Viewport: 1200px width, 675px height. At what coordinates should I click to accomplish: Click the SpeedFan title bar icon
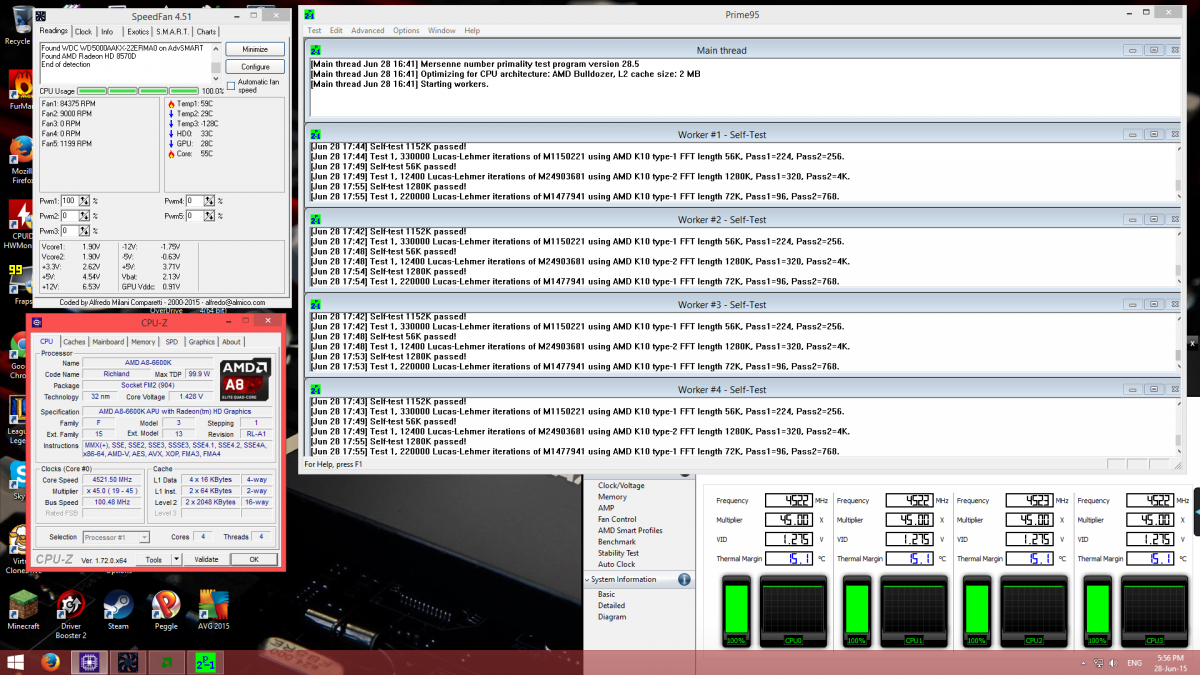[x=41, y=17]
